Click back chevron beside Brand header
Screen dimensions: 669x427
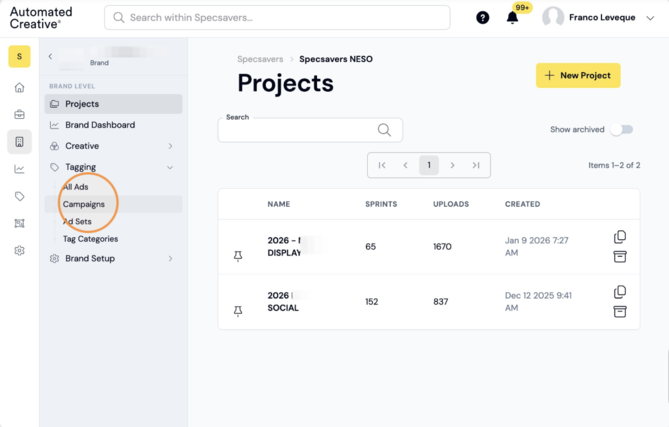click(x=50, y=56)
